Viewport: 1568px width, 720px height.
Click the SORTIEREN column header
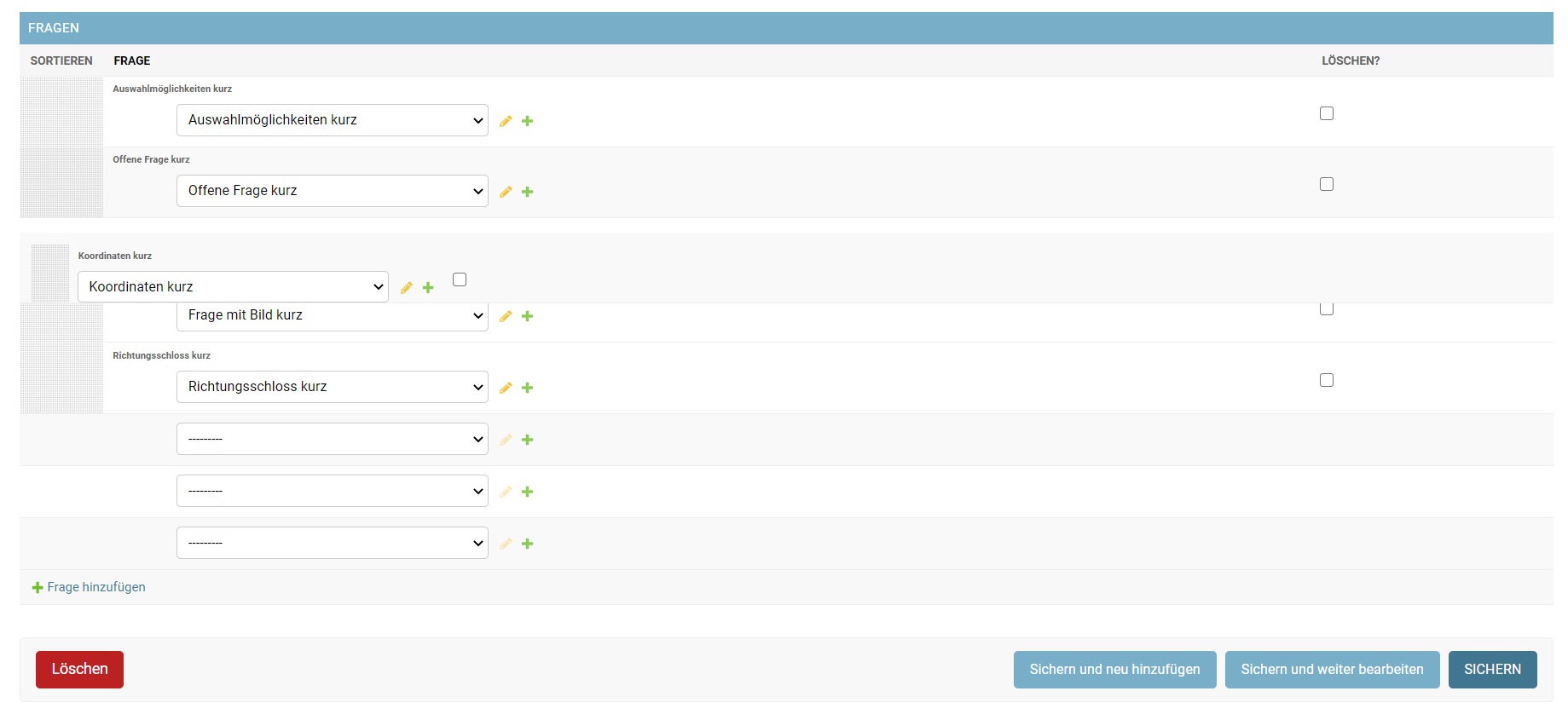pyautogui.click(x=61, y=60)
